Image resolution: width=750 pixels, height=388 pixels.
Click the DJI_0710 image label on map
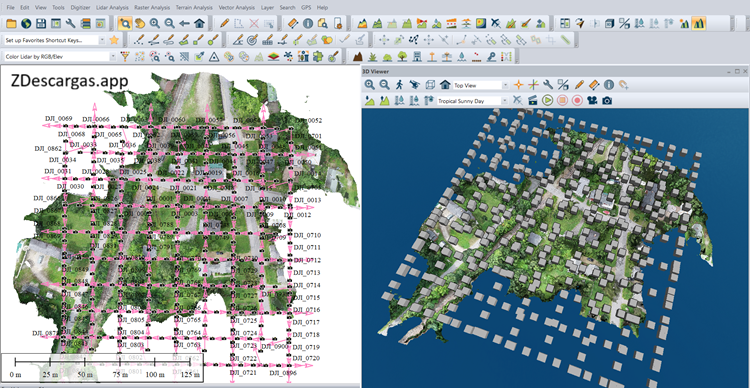point(307,235)
